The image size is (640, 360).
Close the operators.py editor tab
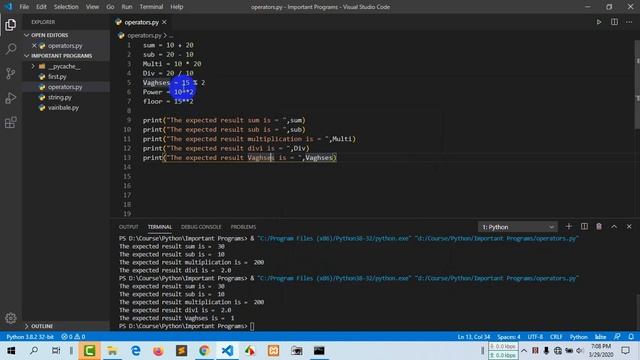click(x=164, y=22)
